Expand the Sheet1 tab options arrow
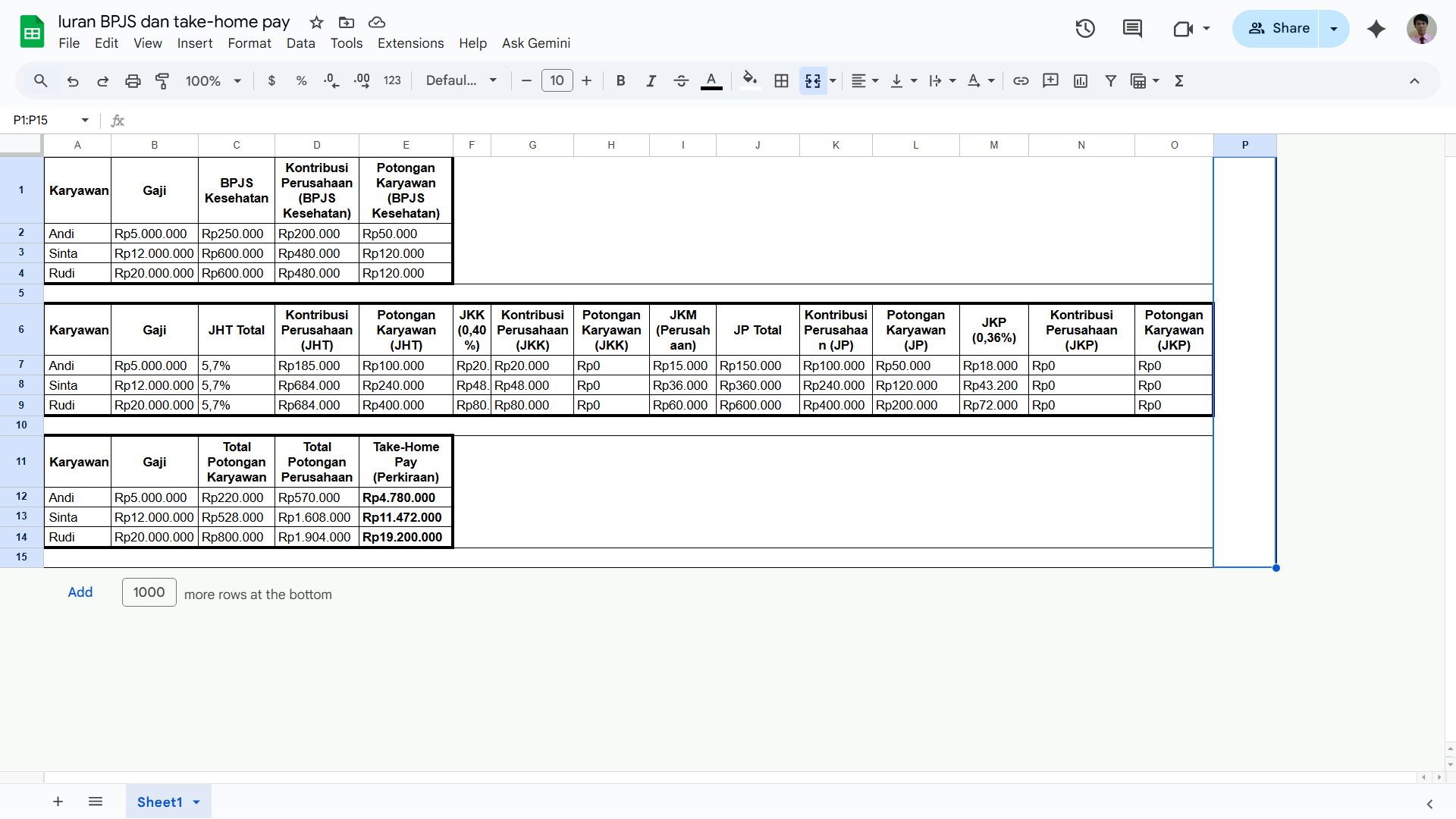The image size is (1456, 819). coord(196,802)
